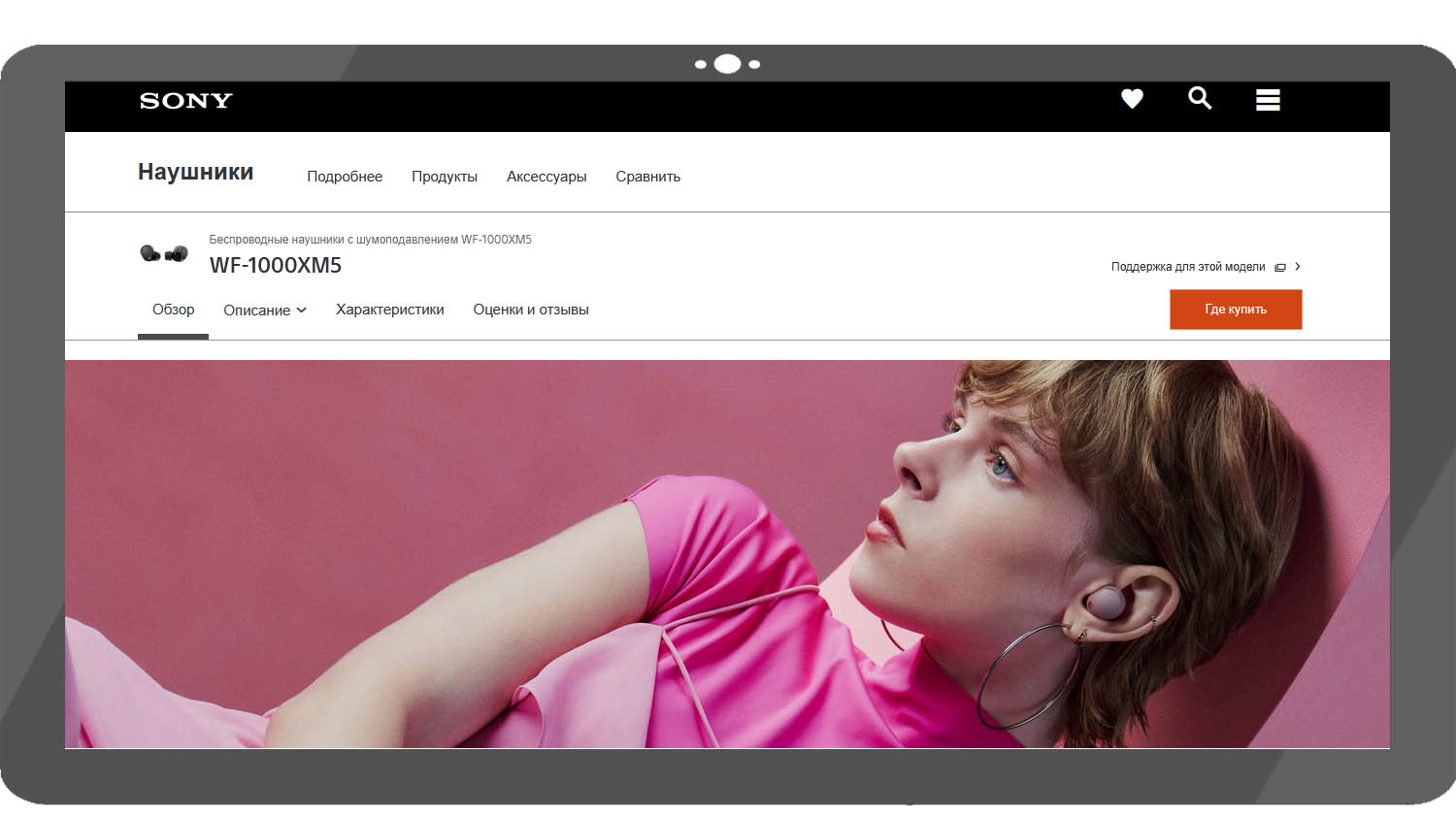The image size is (1456, 818).
Task: Click the Sony logo
Action: coord(185,101)
